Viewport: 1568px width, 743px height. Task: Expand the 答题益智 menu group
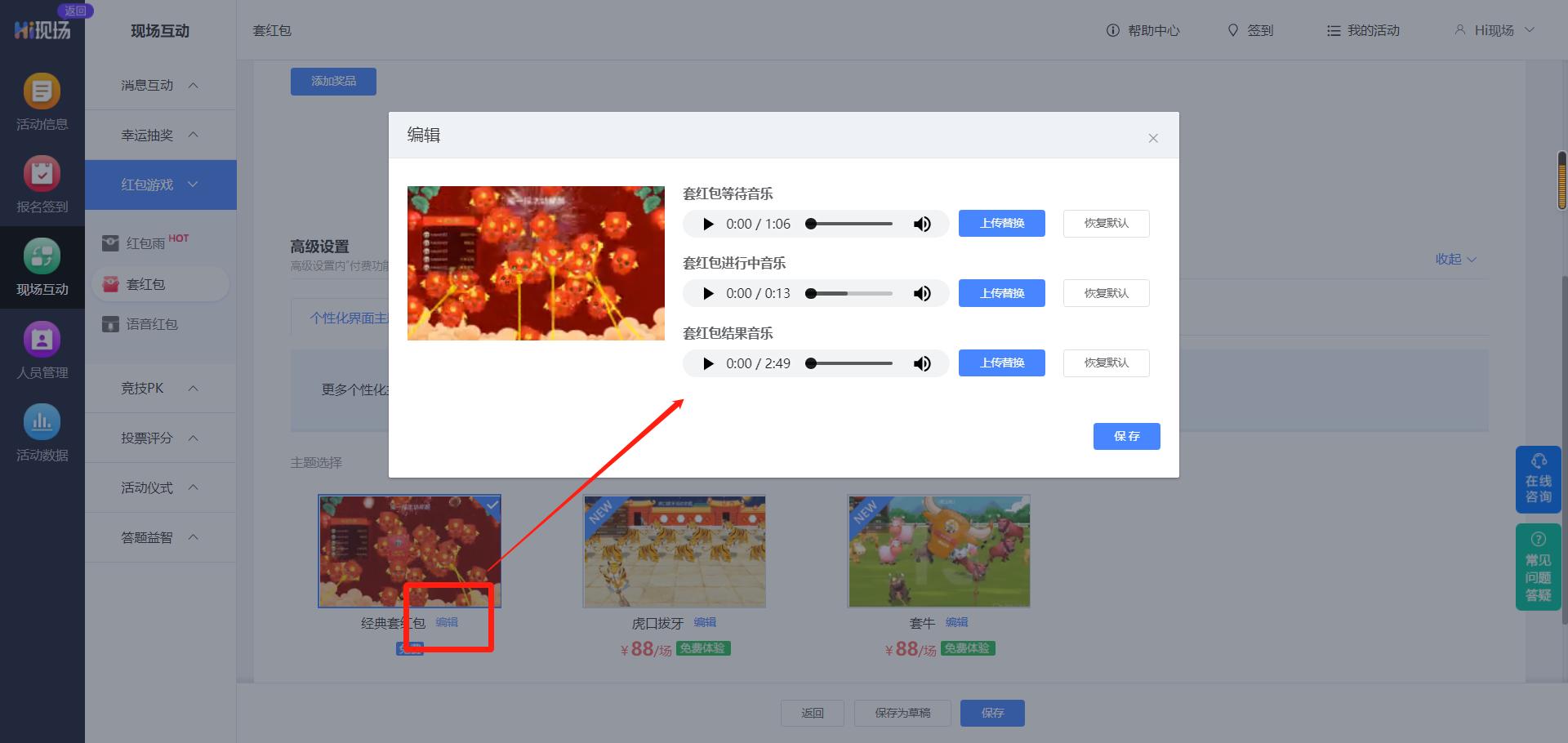tap(160, 537)
